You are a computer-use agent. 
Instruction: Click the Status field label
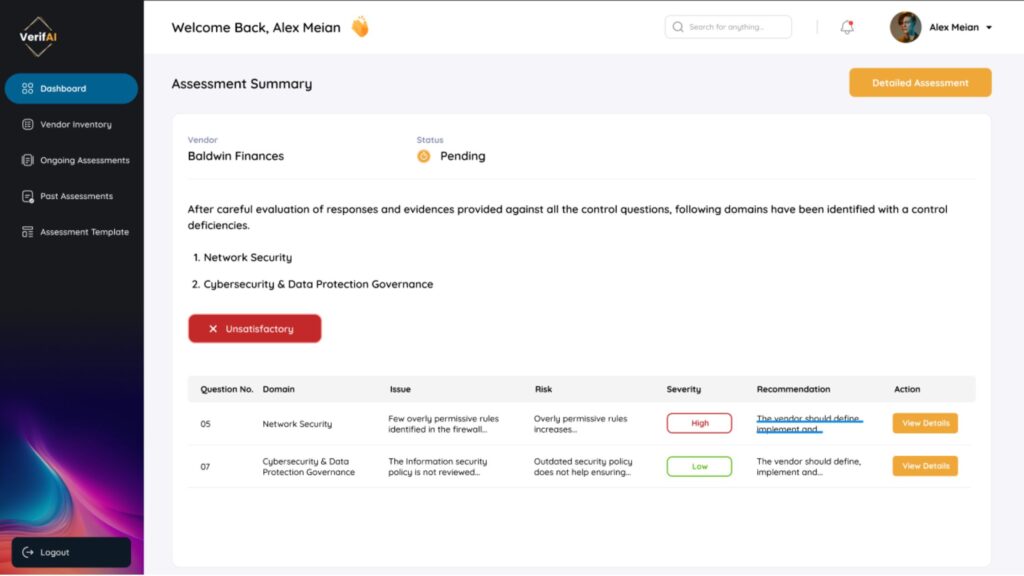tap(430, 140)
